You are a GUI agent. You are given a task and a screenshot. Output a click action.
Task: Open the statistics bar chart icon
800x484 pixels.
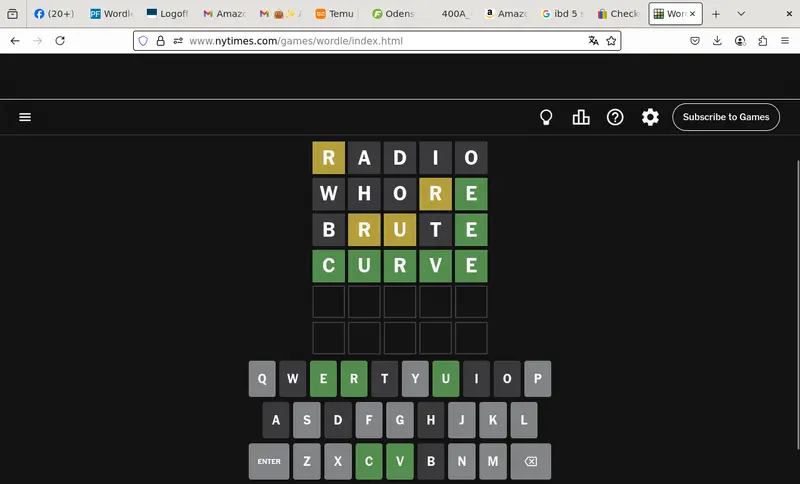tap(581, 117)
